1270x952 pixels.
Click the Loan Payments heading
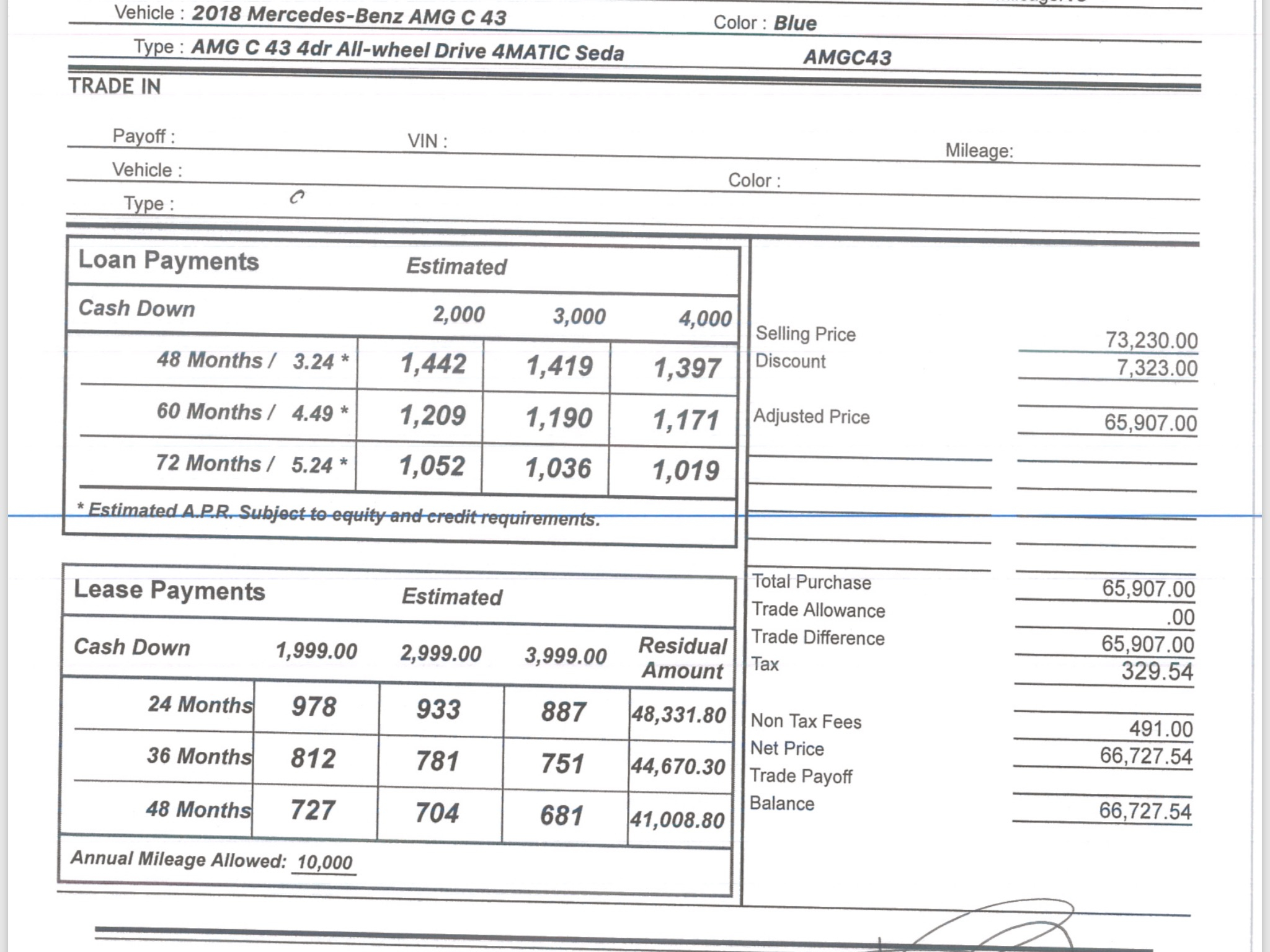click(x=168, y=260)
